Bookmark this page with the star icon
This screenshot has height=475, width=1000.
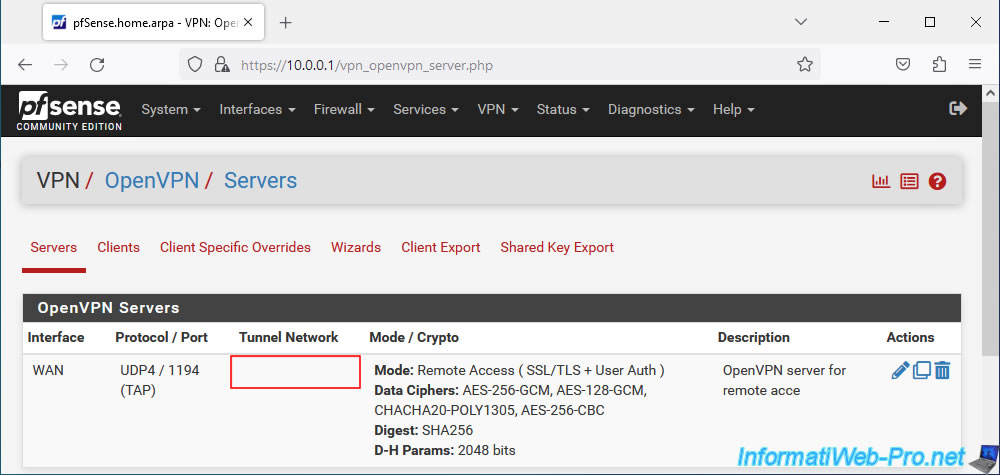click(x=805, y=64)
